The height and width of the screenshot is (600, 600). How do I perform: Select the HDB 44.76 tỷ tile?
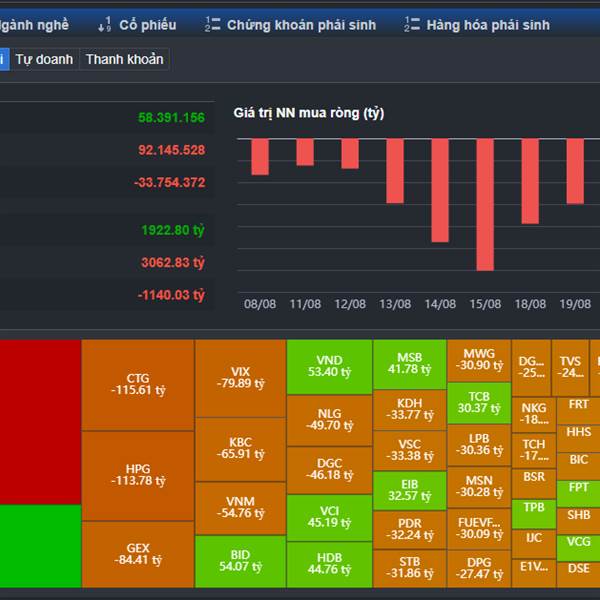click(x=329, y=564)
